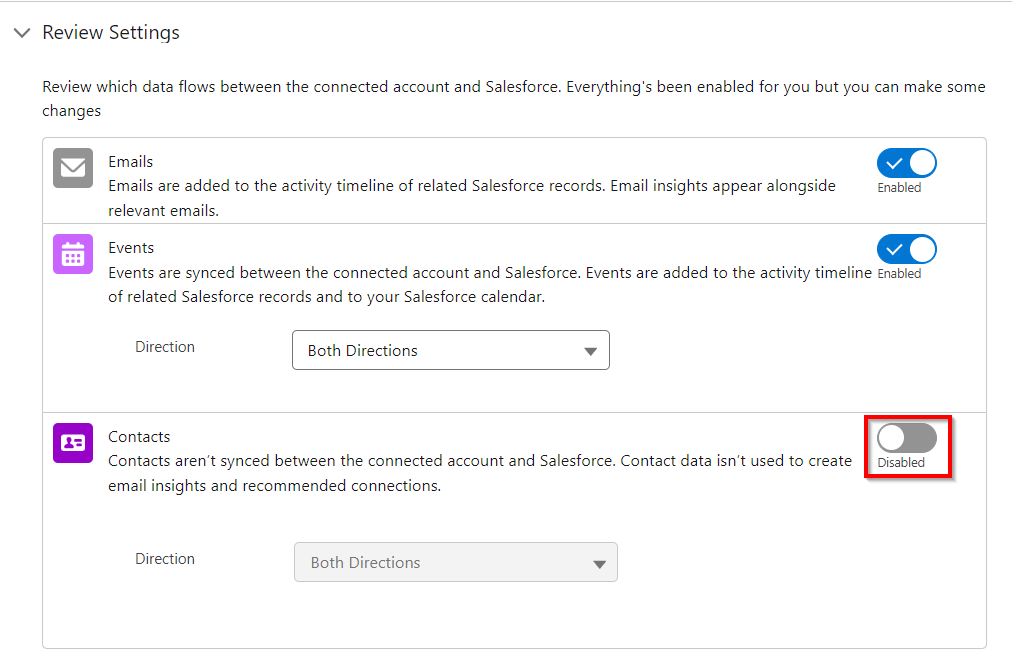Viewport: 1012px width, 665px height.
Task: Turn off the Events sync toggle
Action: pos(906,249)
